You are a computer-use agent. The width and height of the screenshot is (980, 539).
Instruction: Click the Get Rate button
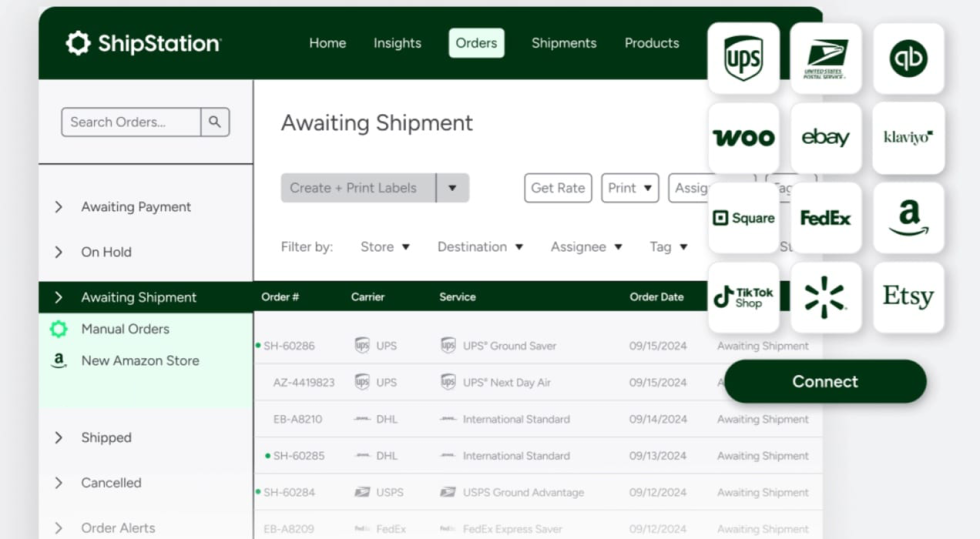pos(558,188)
